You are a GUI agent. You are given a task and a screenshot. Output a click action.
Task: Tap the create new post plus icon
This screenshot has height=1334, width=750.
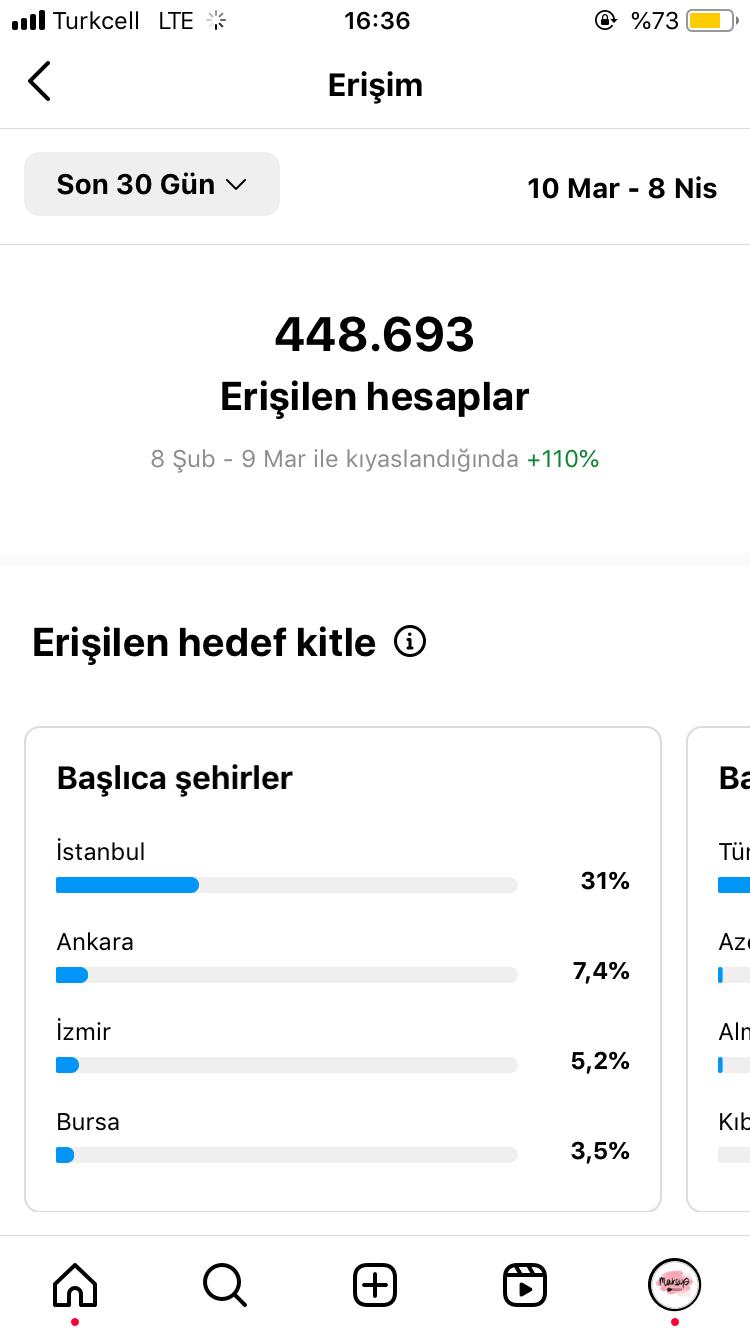tap(375, 1284)
